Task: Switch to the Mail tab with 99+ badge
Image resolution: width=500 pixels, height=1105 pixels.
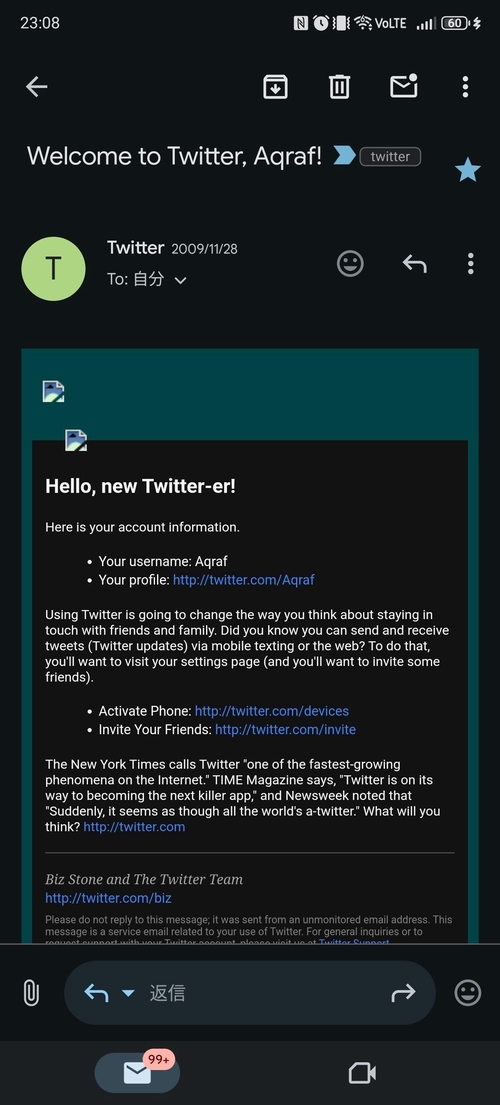Action: 137,1073
